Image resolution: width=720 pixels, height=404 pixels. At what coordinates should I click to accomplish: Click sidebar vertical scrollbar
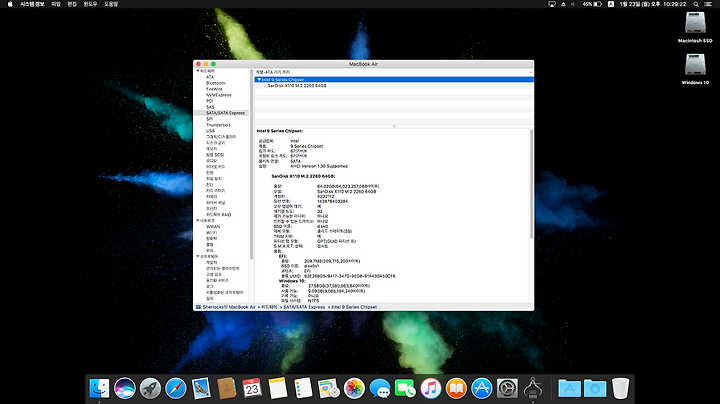[251, 164]
